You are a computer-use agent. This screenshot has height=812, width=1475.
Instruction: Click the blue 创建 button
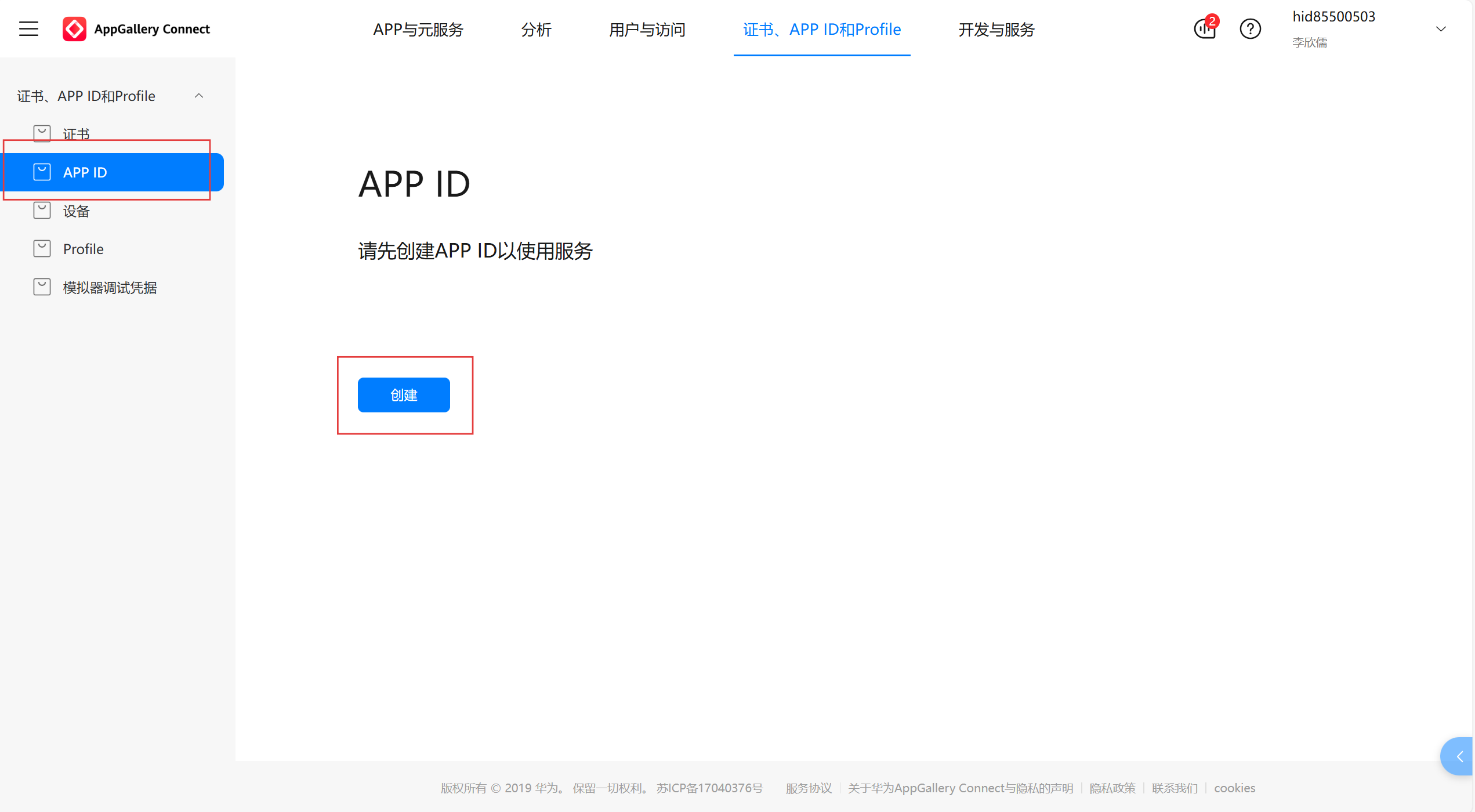(404, 395)
